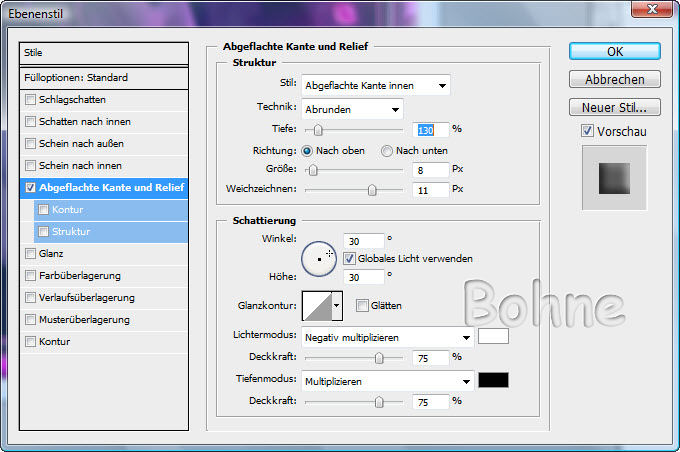Click the Tiefe percent input field
This screenshot has width=680, height=452.
[431, 130]
